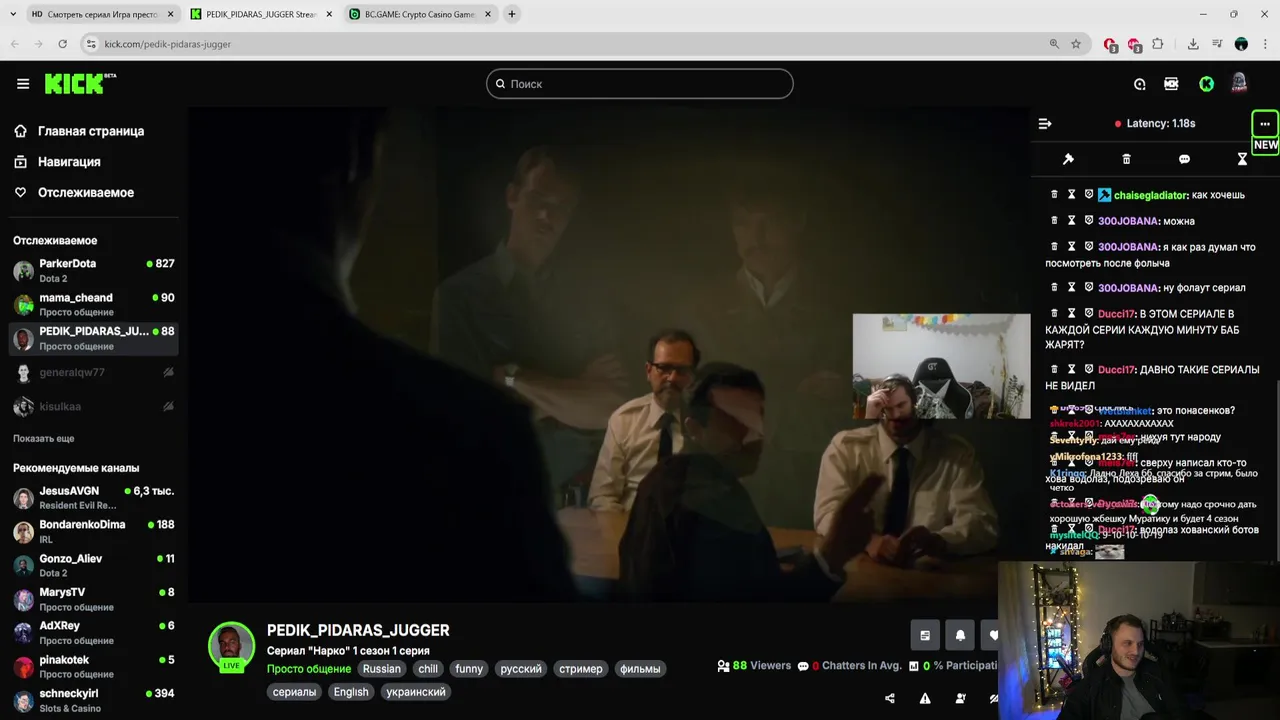Open schneckyirl recommended channel
The image size is (1280, 720).
[94, 701]
